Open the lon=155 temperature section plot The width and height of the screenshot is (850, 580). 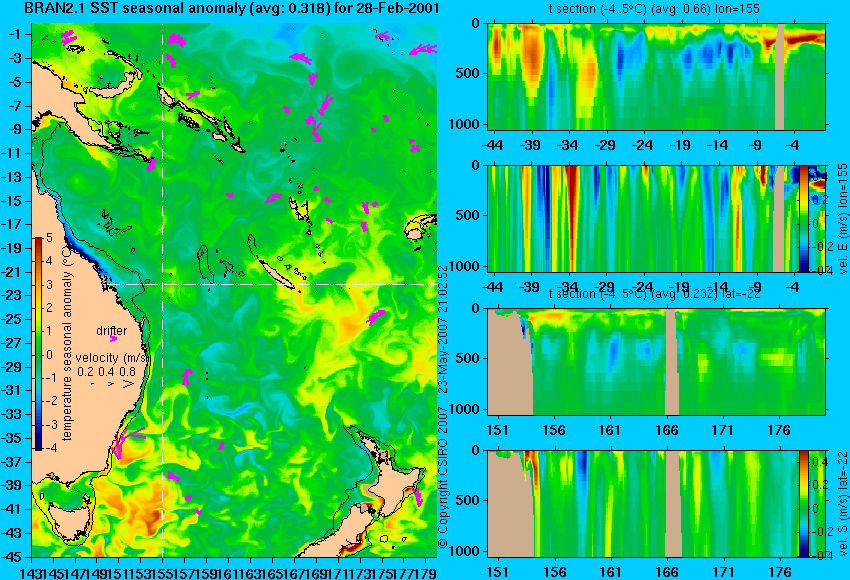[x=656, y=76]
